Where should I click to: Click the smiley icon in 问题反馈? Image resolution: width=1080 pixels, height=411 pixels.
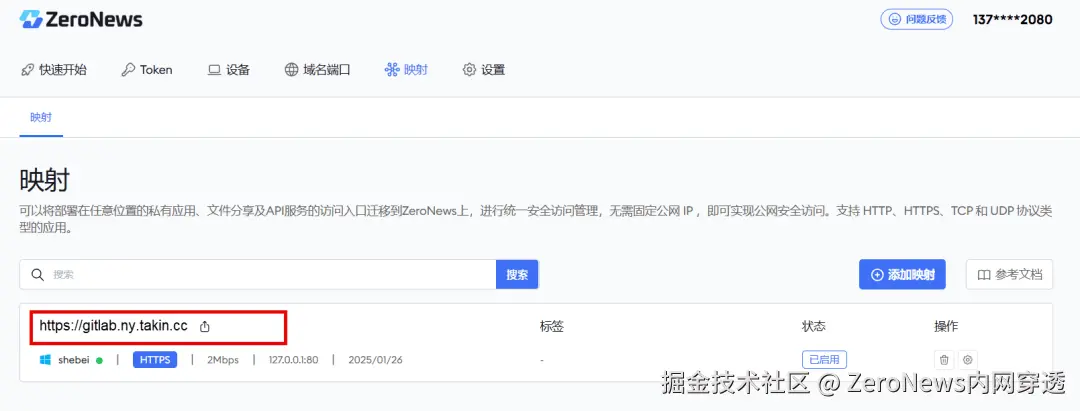[895, 19]
